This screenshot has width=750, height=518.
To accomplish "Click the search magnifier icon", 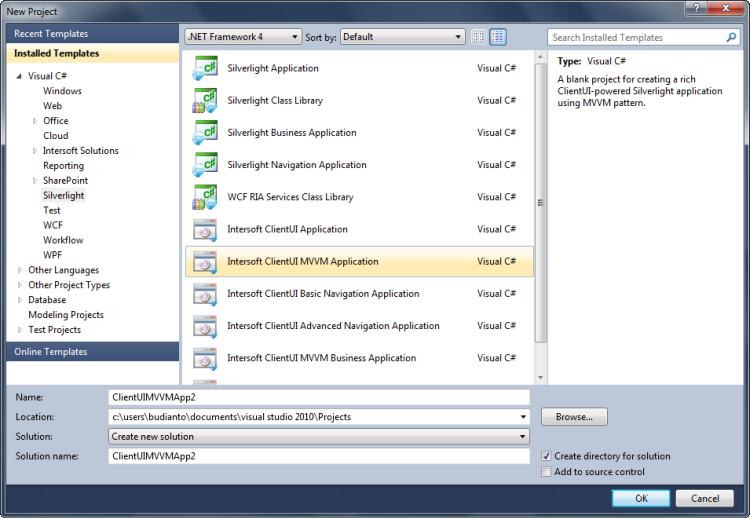I will pos(731,37).
